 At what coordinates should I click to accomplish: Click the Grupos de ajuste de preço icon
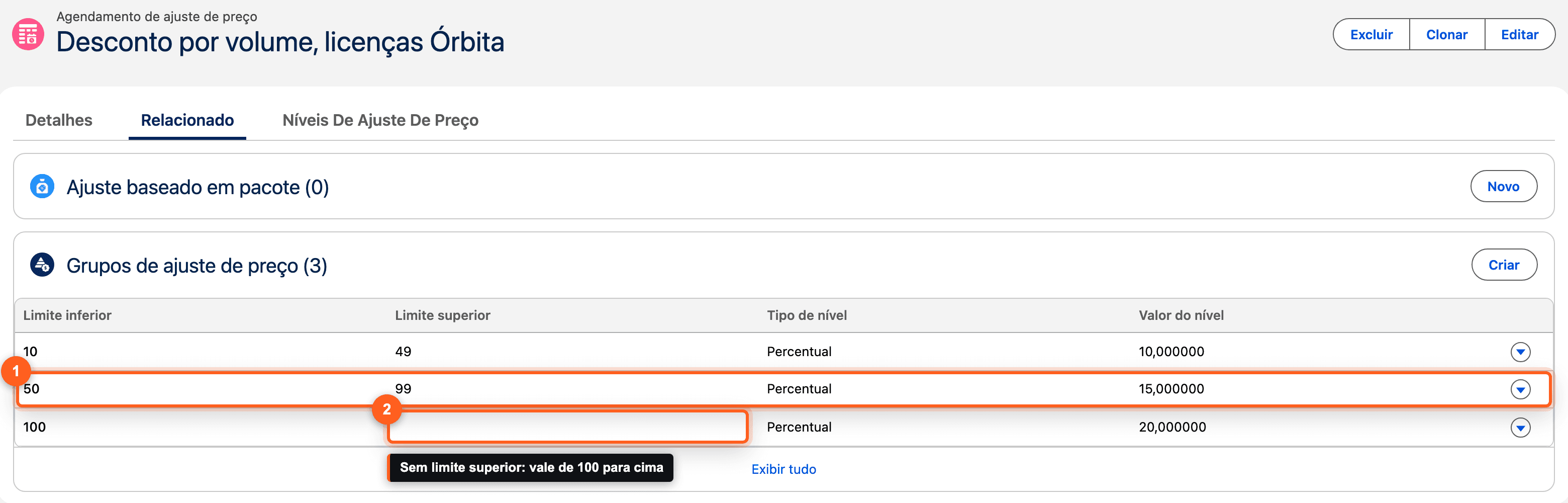coord(42,265)
